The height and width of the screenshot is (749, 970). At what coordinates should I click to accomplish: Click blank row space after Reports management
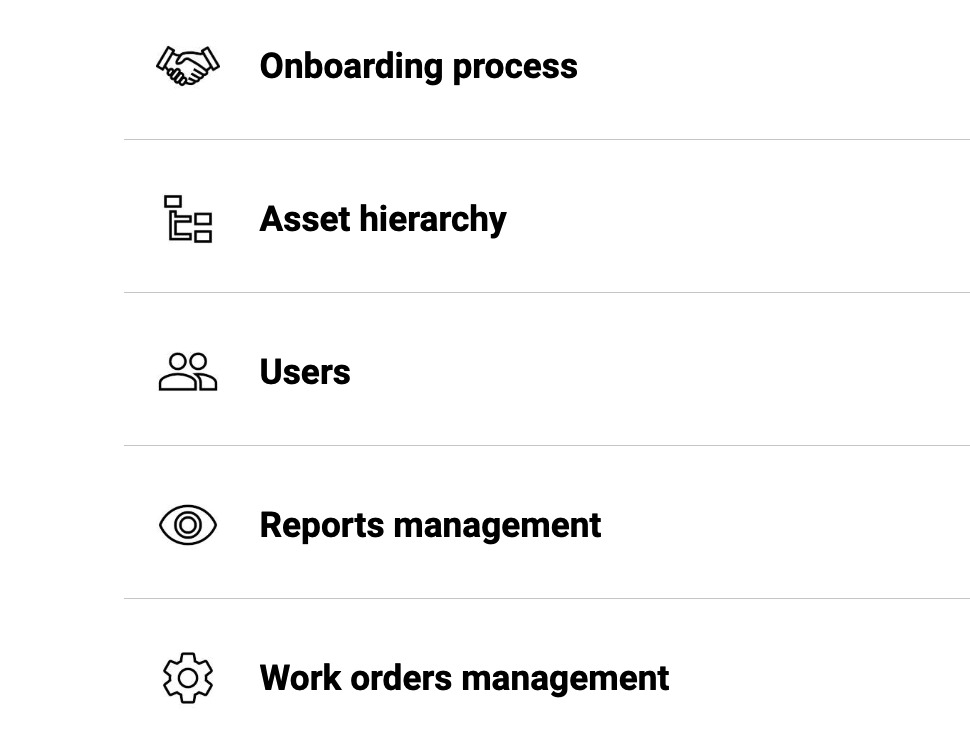click(790, 525)
